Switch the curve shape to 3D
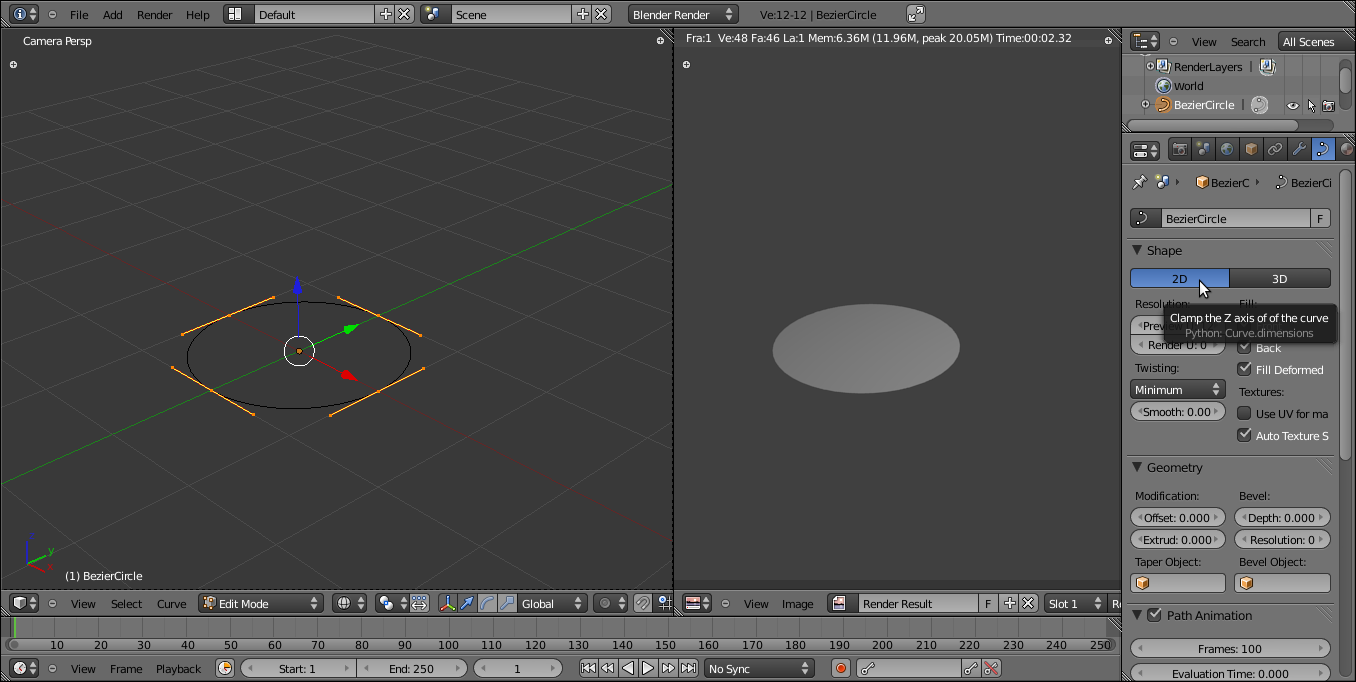This screenshot has width=1356, height=682. (1279, 278)
